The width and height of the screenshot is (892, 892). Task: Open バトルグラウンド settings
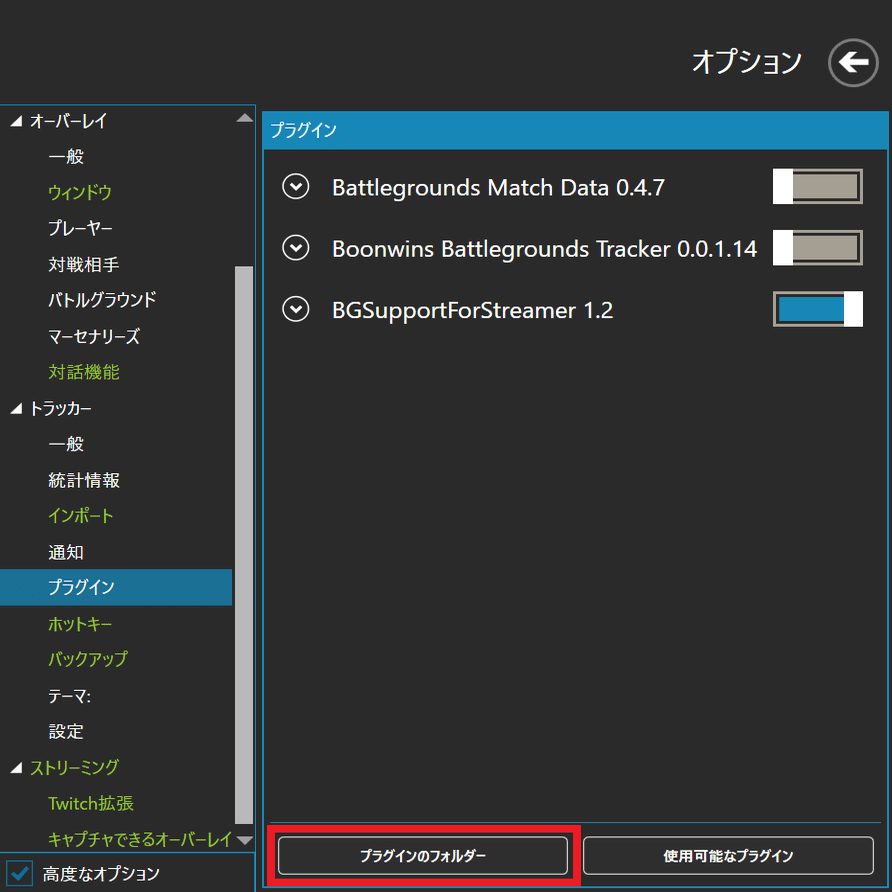pos(102,300)
